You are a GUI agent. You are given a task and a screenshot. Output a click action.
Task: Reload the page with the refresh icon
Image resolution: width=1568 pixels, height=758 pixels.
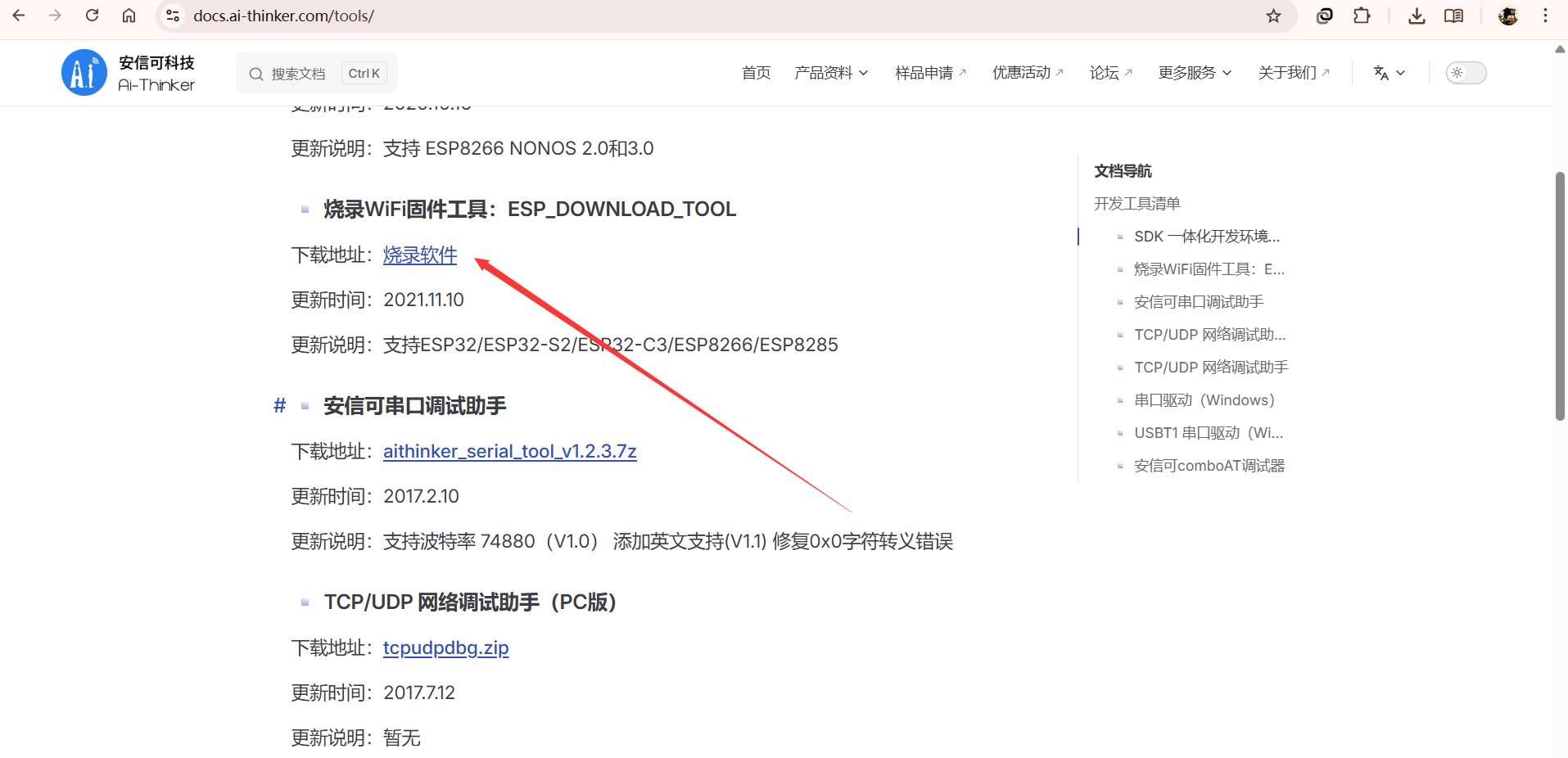pyautogui.click(x=92, y=16)
